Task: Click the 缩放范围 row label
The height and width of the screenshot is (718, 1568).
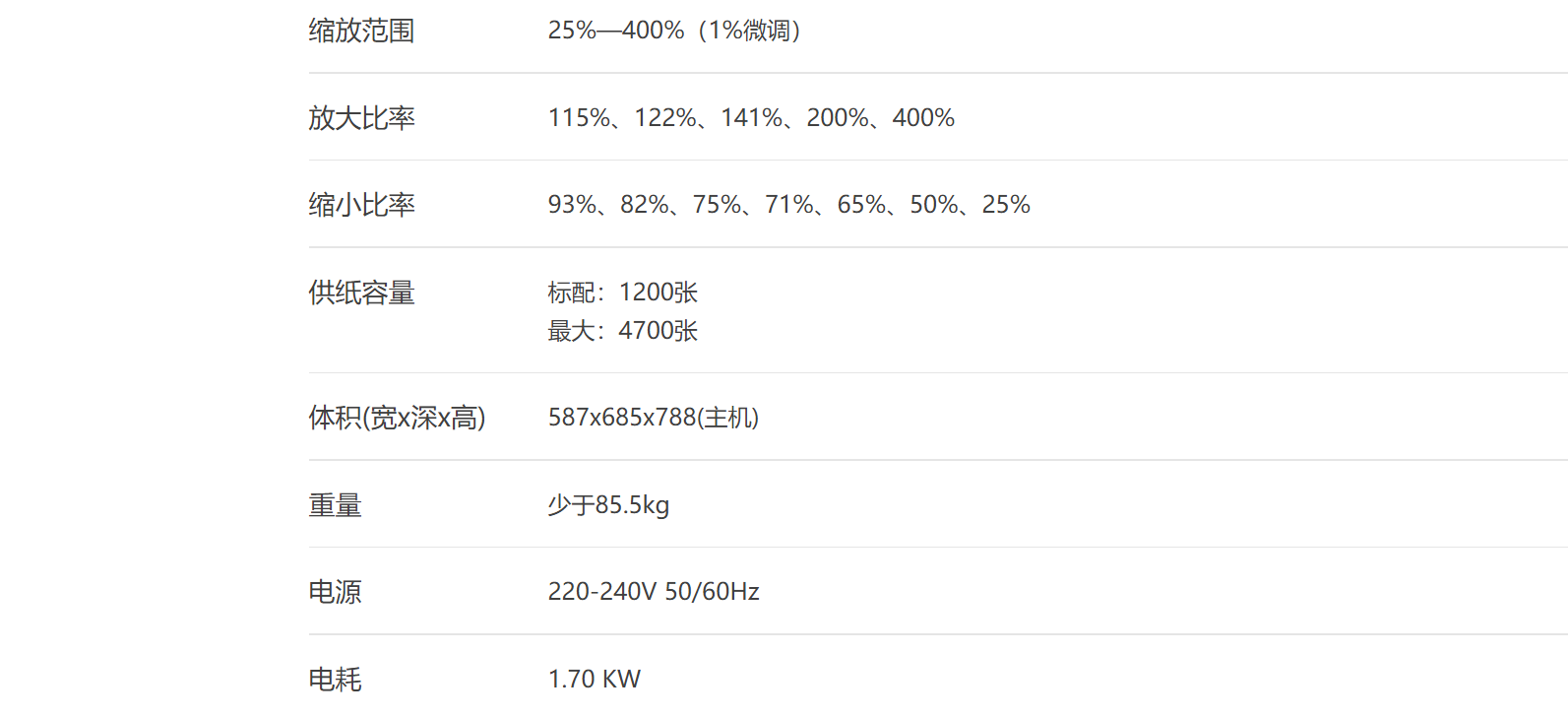Action: (361, 32)
